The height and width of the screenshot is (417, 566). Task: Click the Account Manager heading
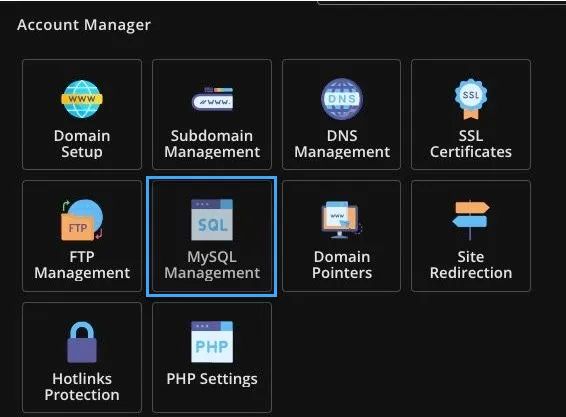tap(84, 25)
